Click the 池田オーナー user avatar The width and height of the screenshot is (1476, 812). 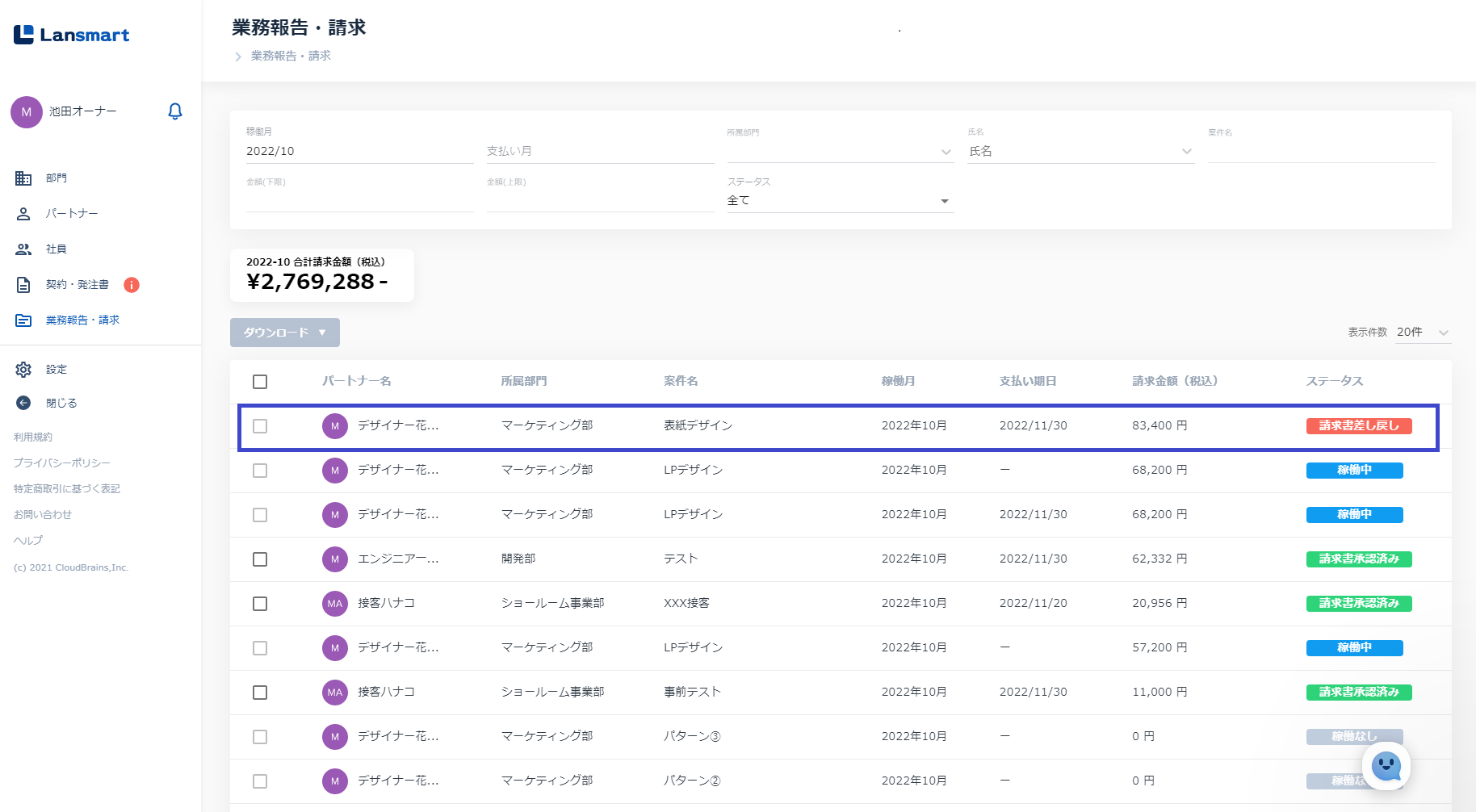27,112
